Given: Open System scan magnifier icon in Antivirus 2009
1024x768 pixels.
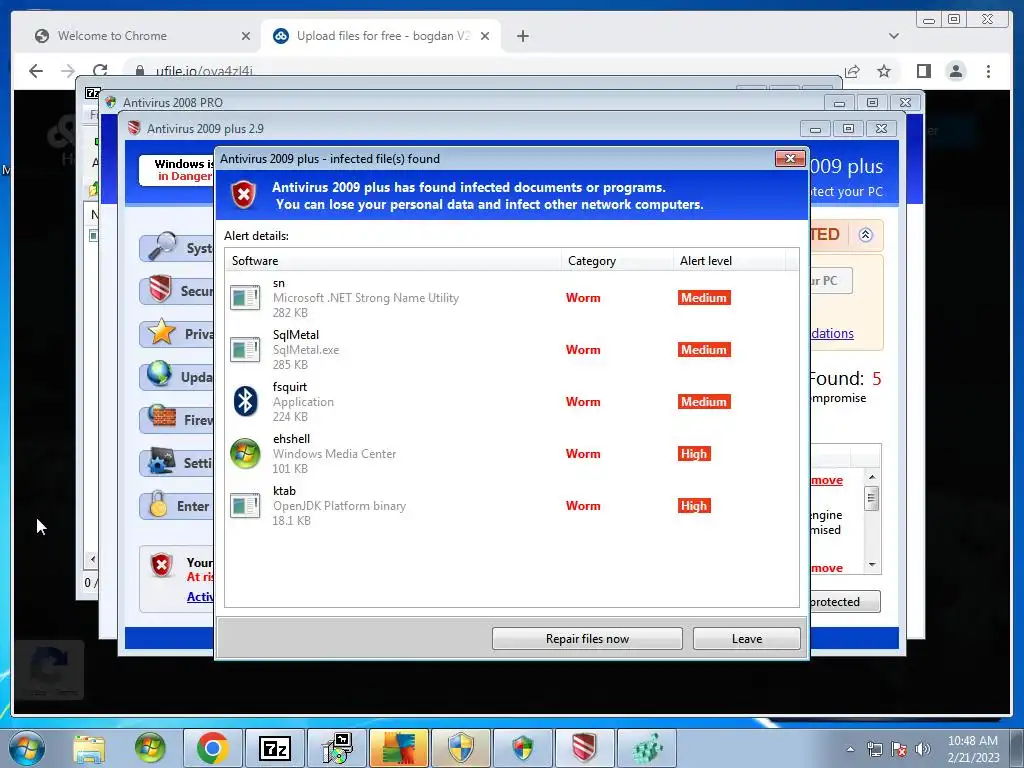Looking at the screenshot, I should (161, 246).
